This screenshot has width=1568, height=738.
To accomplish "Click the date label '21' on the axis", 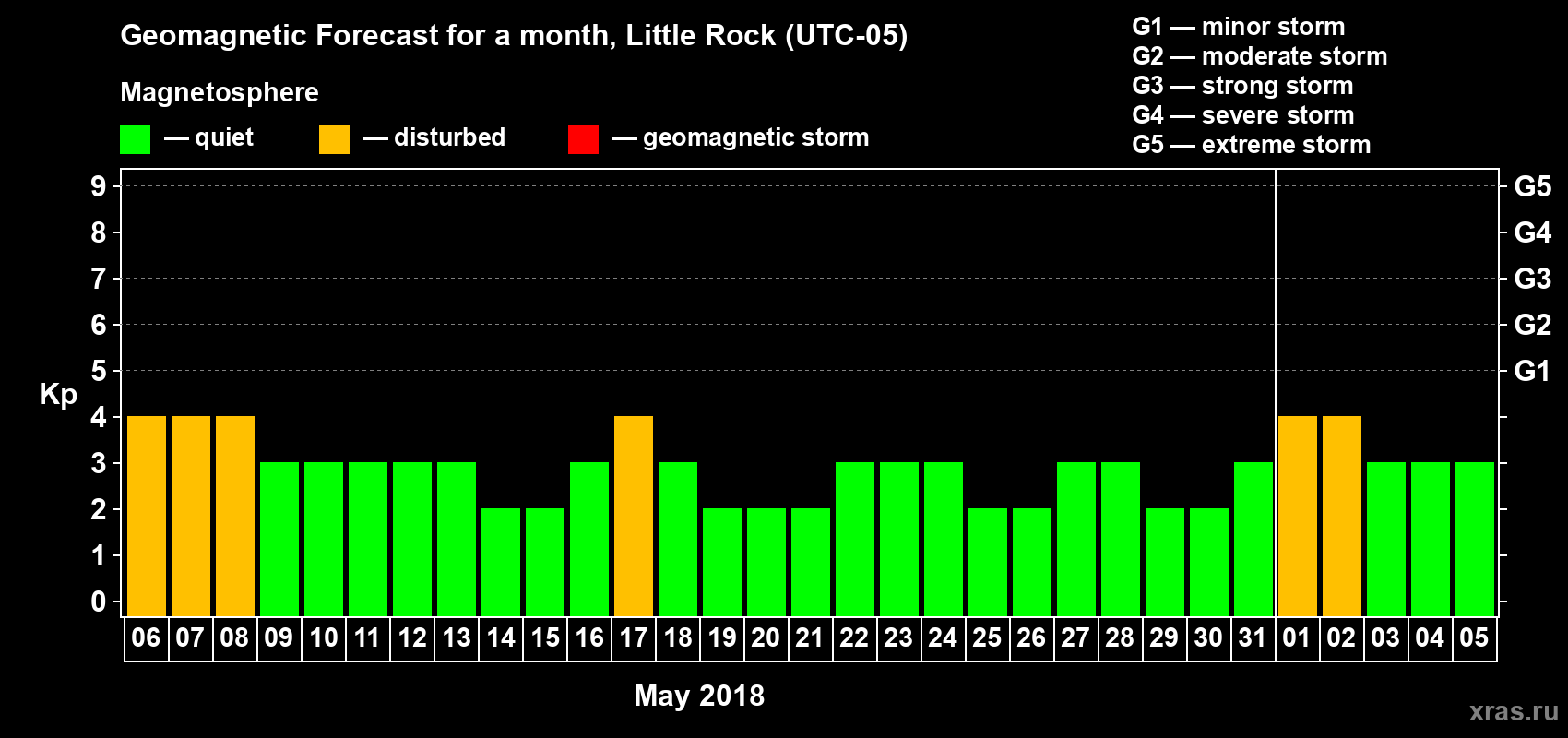I will point(811,638).
